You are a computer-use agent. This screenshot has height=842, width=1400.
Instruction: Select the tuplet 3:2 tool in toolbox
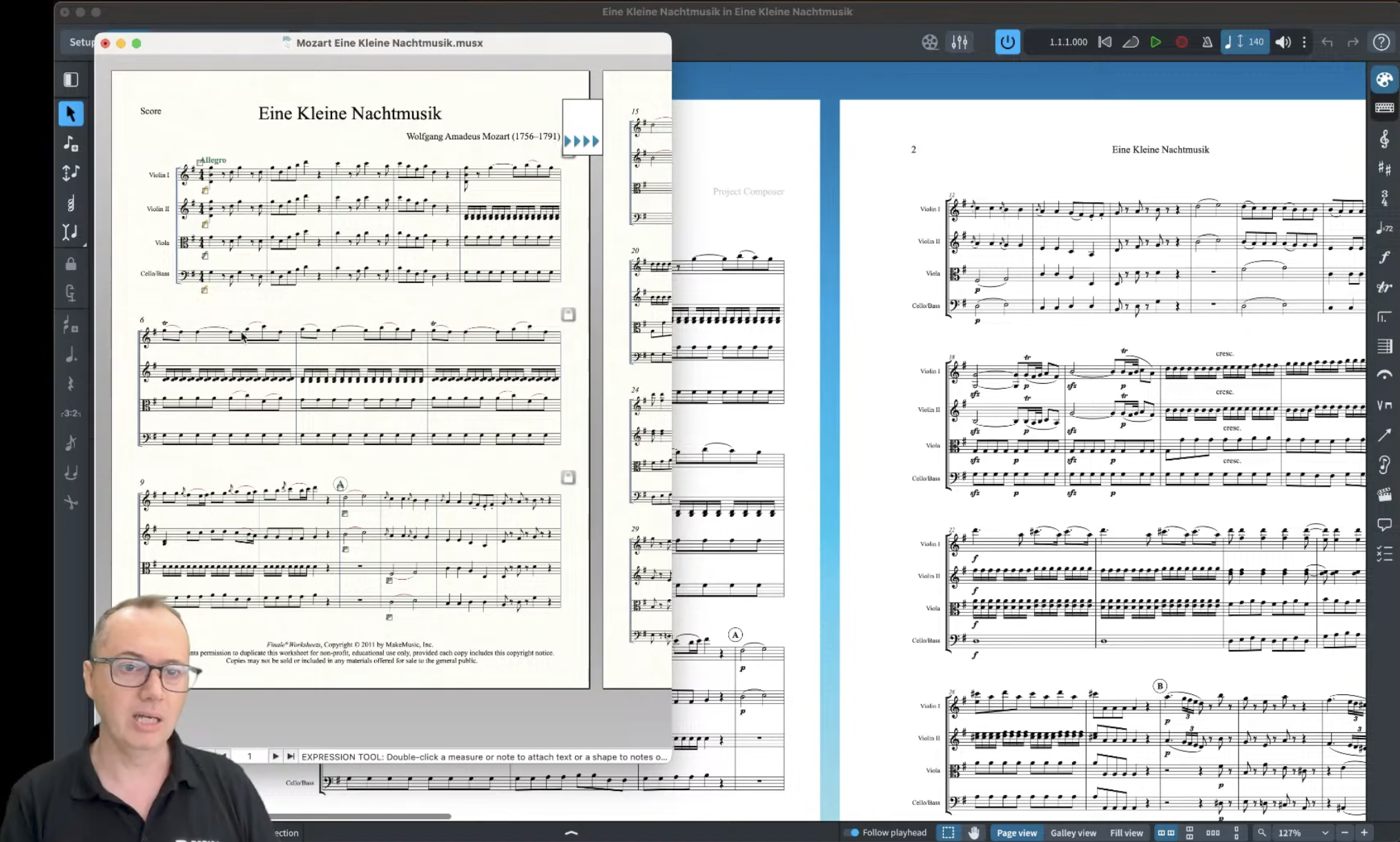[x=70, y=413]
